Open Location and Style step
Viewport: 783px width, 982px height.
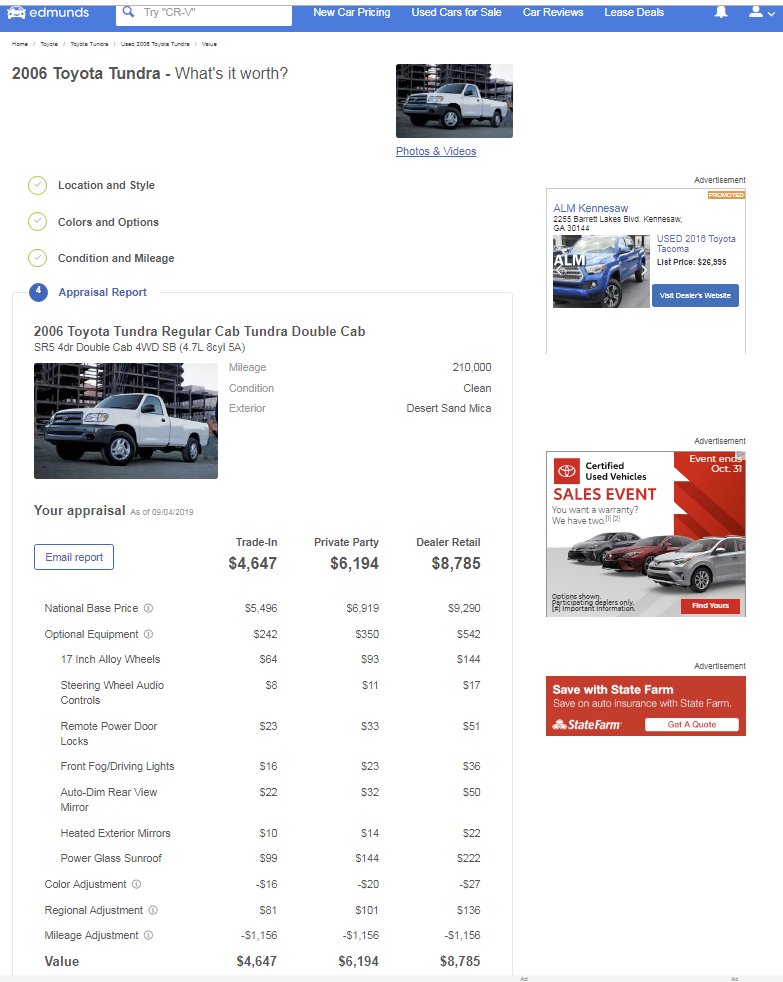[x=106, y=185]
